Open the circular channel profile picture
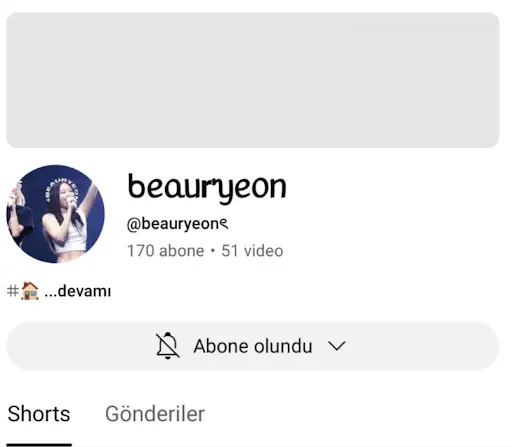The height and width of the screenshot is (447, 512). coord(55,214)
